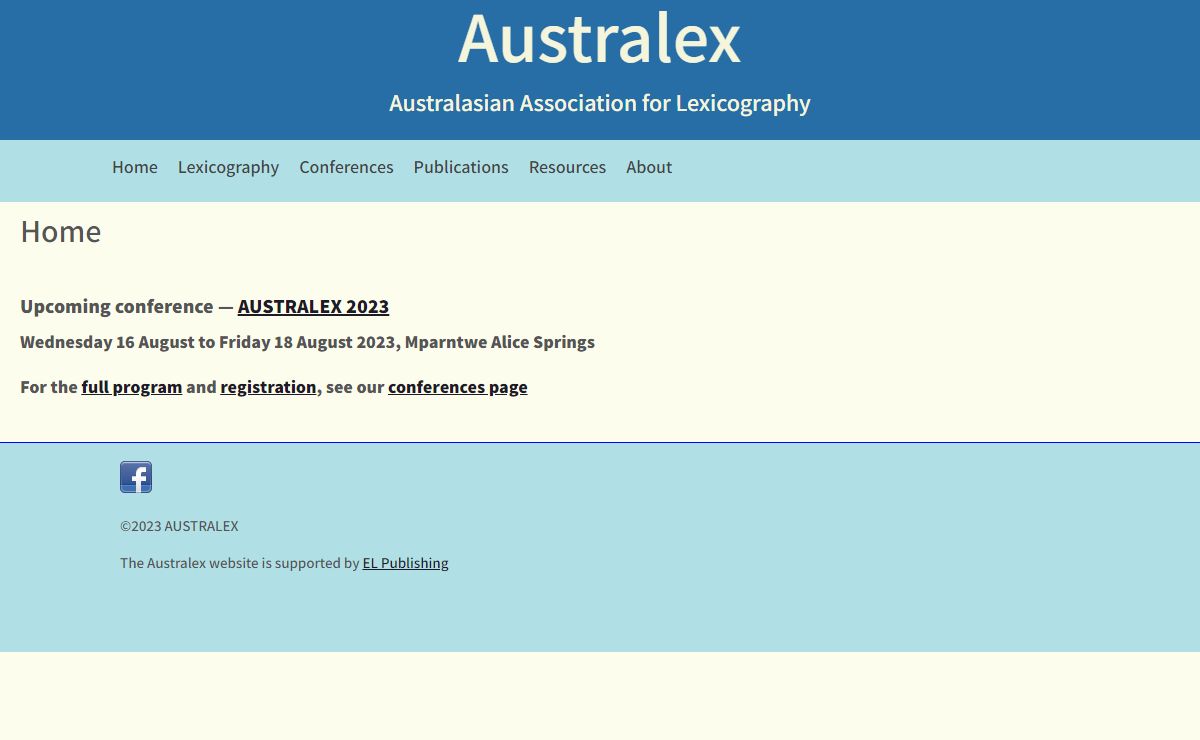
Task: Click the Mparntwe Alice Springs location text
Action: coord(499,342)
